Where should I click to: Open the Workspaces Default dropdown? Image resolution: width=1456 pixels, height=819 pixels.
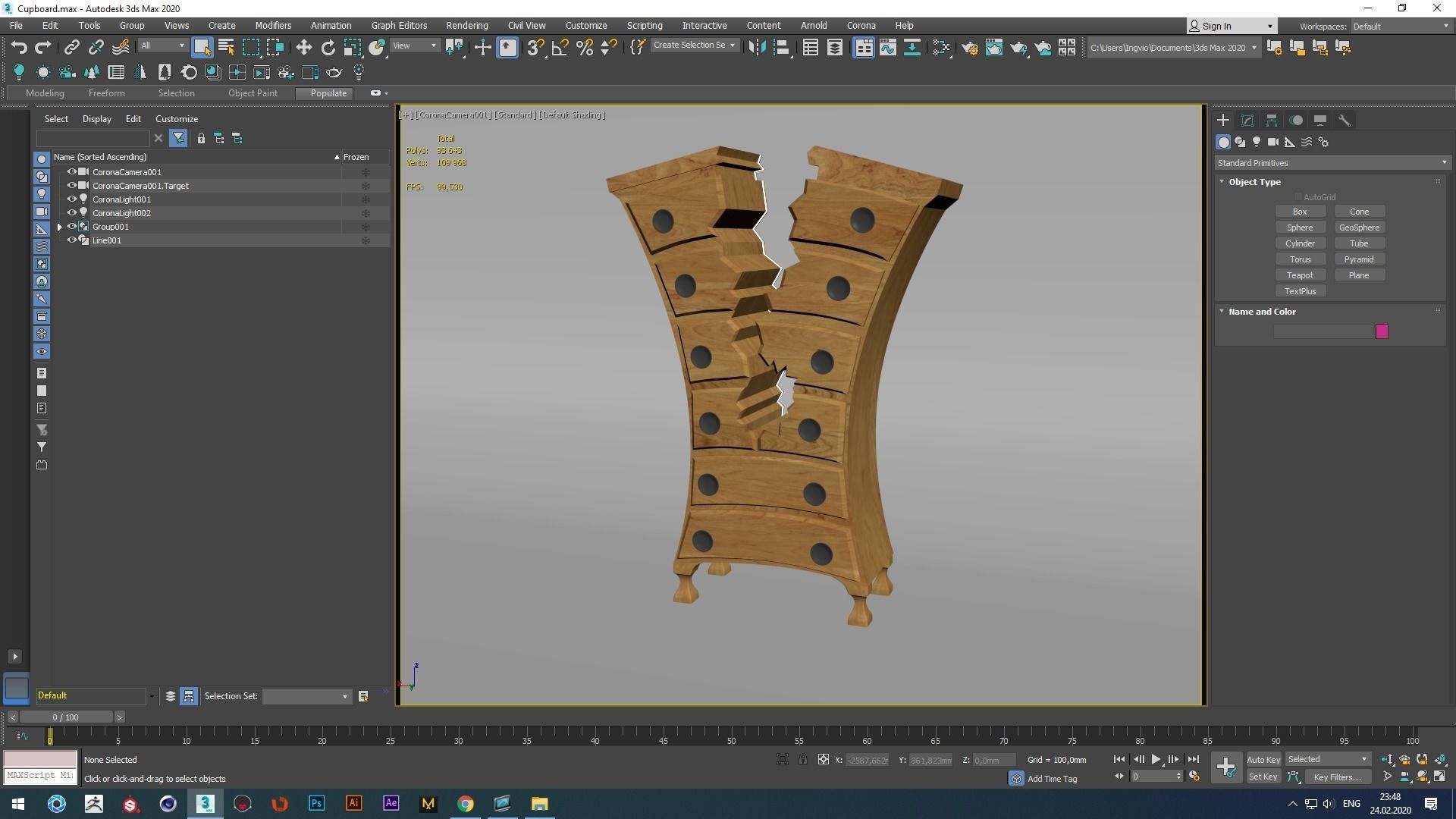(x=1401, y=27)
